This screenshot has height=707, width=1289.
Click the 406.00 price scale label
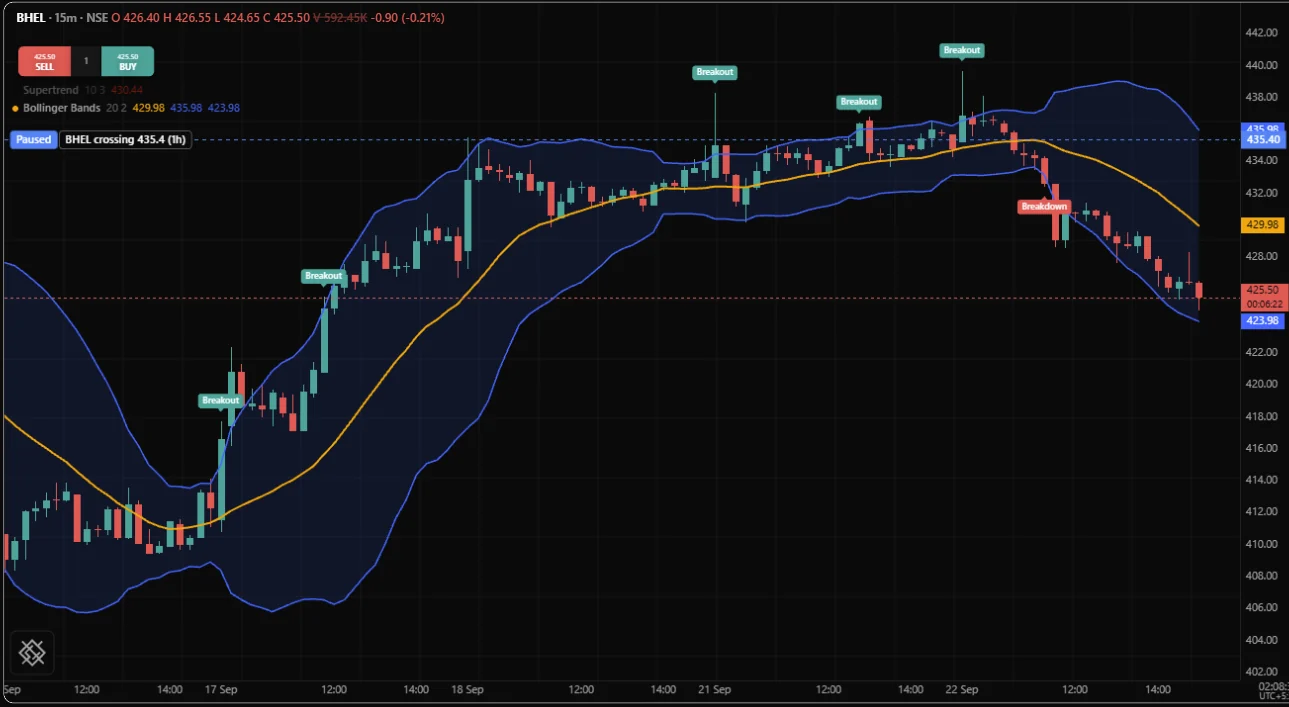click(1262, 608)
